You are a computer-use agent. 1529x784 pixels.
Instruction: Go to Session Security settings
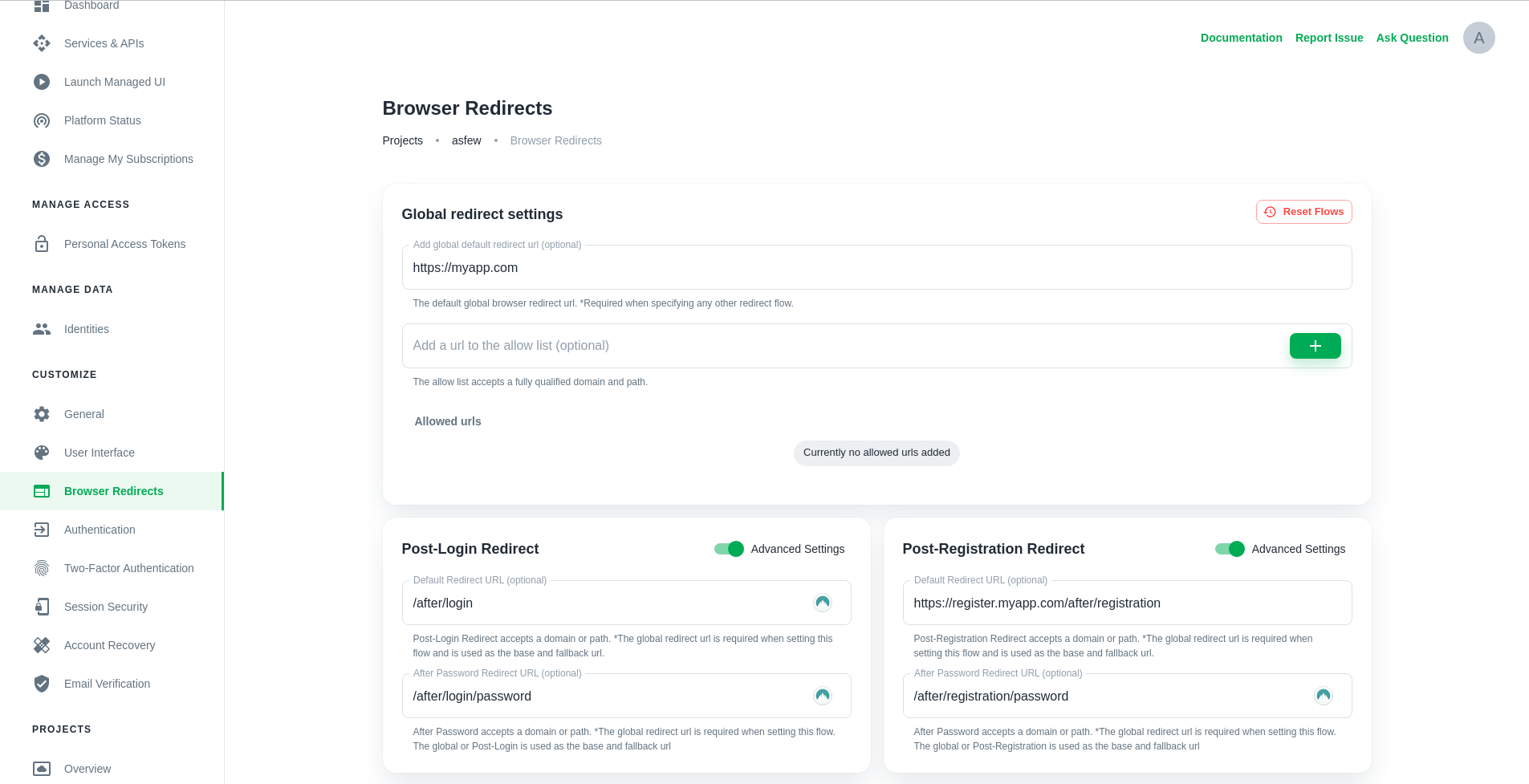(106, 607)
